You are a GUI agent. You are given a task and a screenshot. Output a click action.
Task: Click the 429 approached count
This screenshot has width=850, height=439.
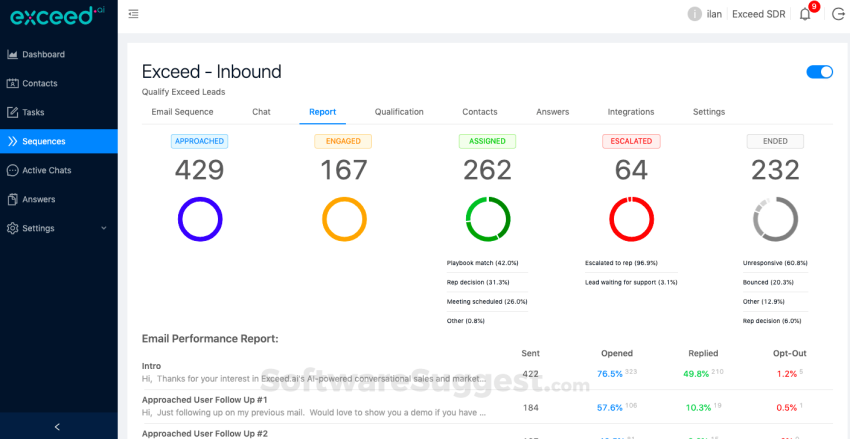(199, 170)
